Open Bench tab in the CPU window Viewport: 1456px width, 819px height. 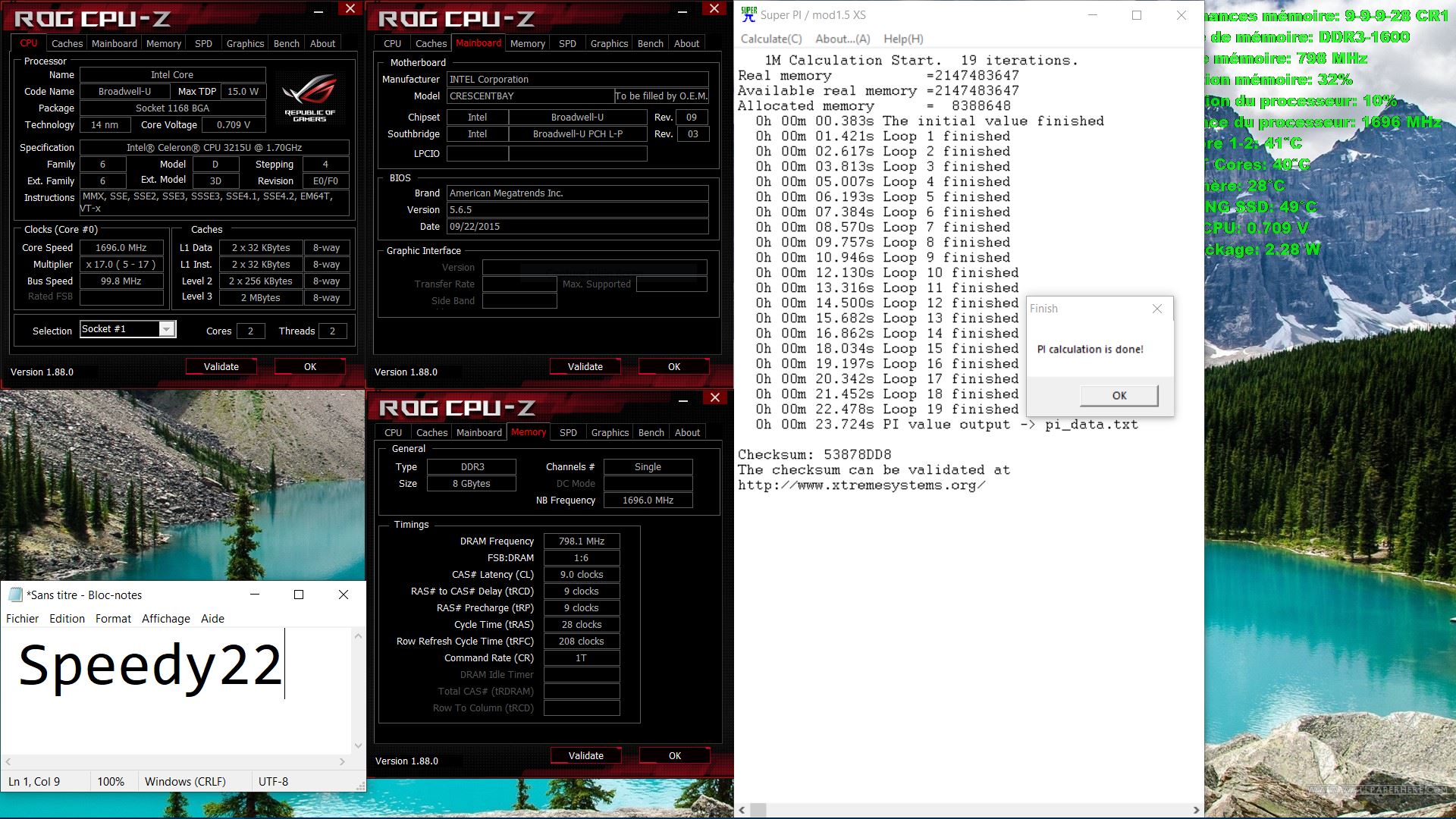[287, 44]
